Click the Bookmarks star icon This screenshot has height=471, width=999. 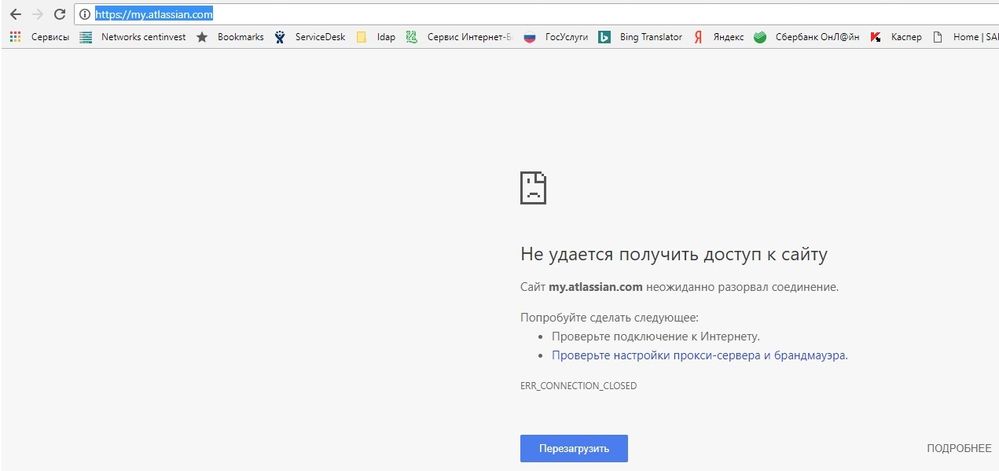[x=202, y=37]
